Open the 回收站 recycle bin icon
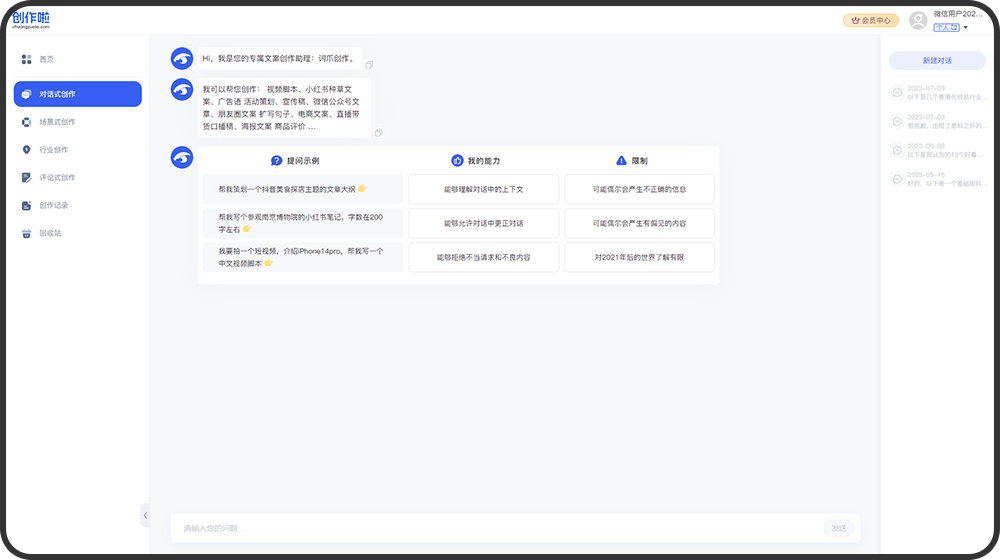 (x=27, y=234)
